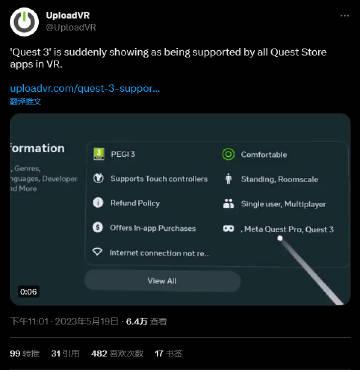
Task: Click the internet connection wifi icon
Action: point(97,252)
